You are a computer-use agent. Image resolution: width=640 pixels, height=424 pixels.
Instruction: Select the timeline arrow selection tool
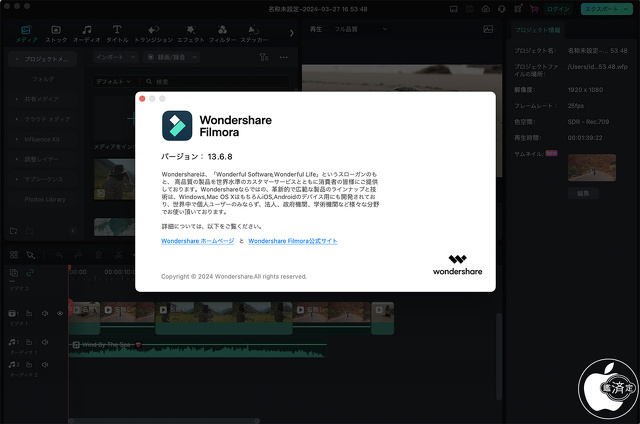point(31,255)
